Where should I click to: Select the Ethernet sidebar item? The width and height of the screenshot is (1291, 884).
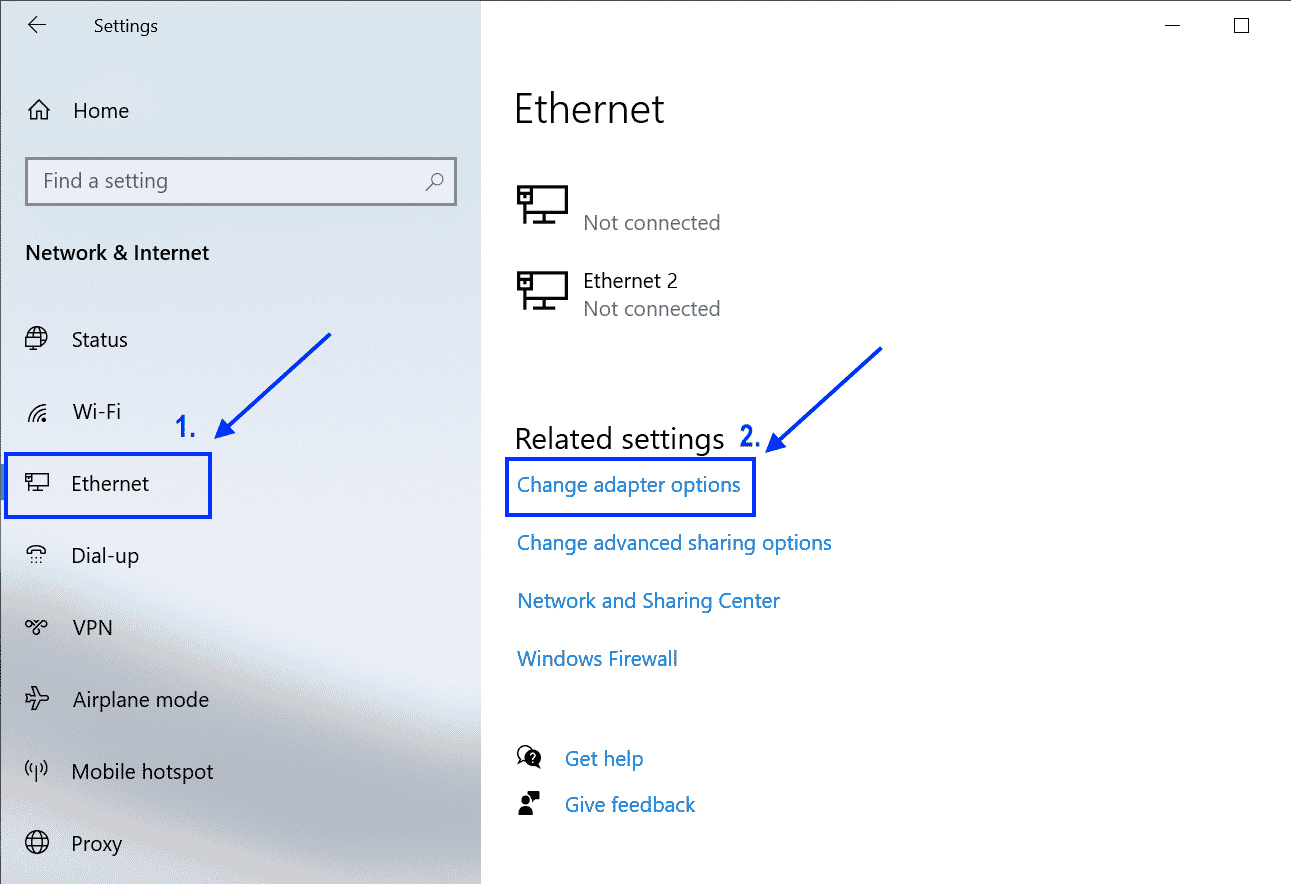[108, 484]
